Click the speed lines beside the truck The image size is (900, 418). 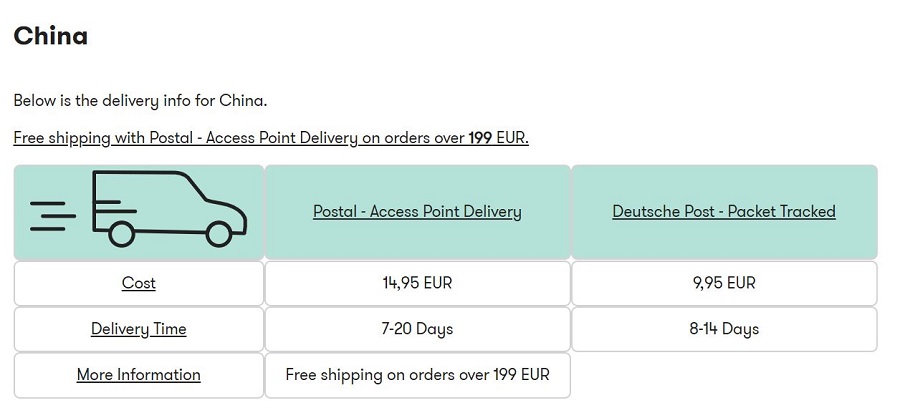pos(53,216)
